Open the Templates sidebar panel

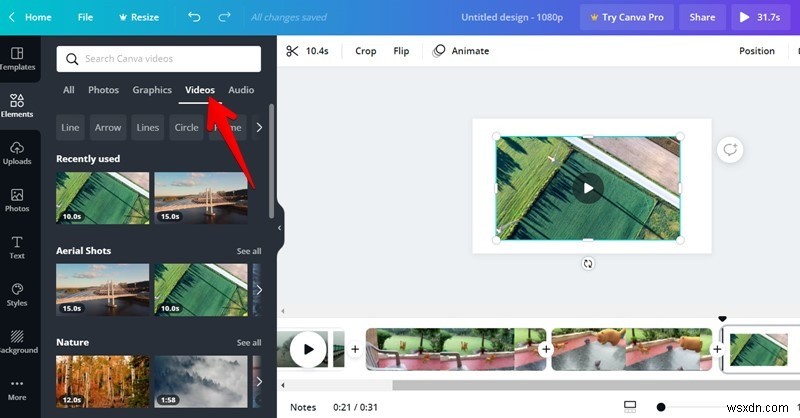[17, 59]
